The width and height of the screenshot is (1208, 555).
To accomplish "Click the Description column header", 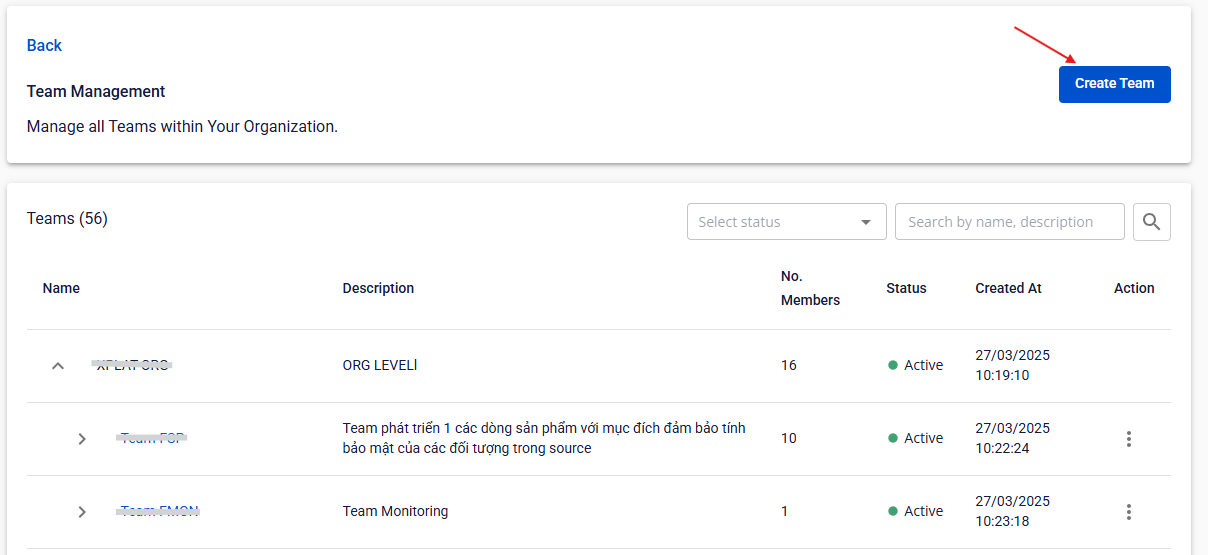I will pyautogui.click(x=378, y=288).
